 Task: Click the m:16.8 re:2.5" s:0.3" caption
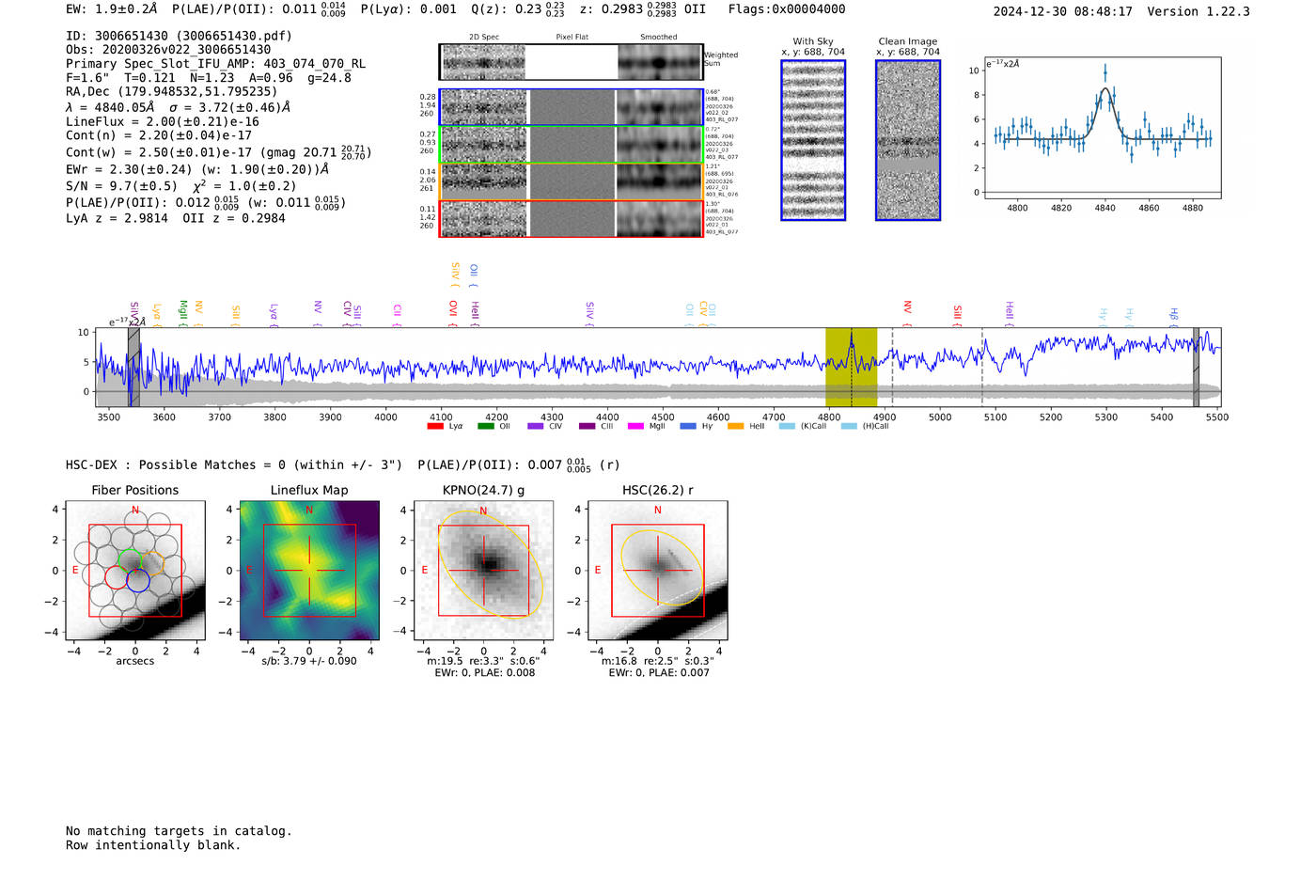click(658, 661)
